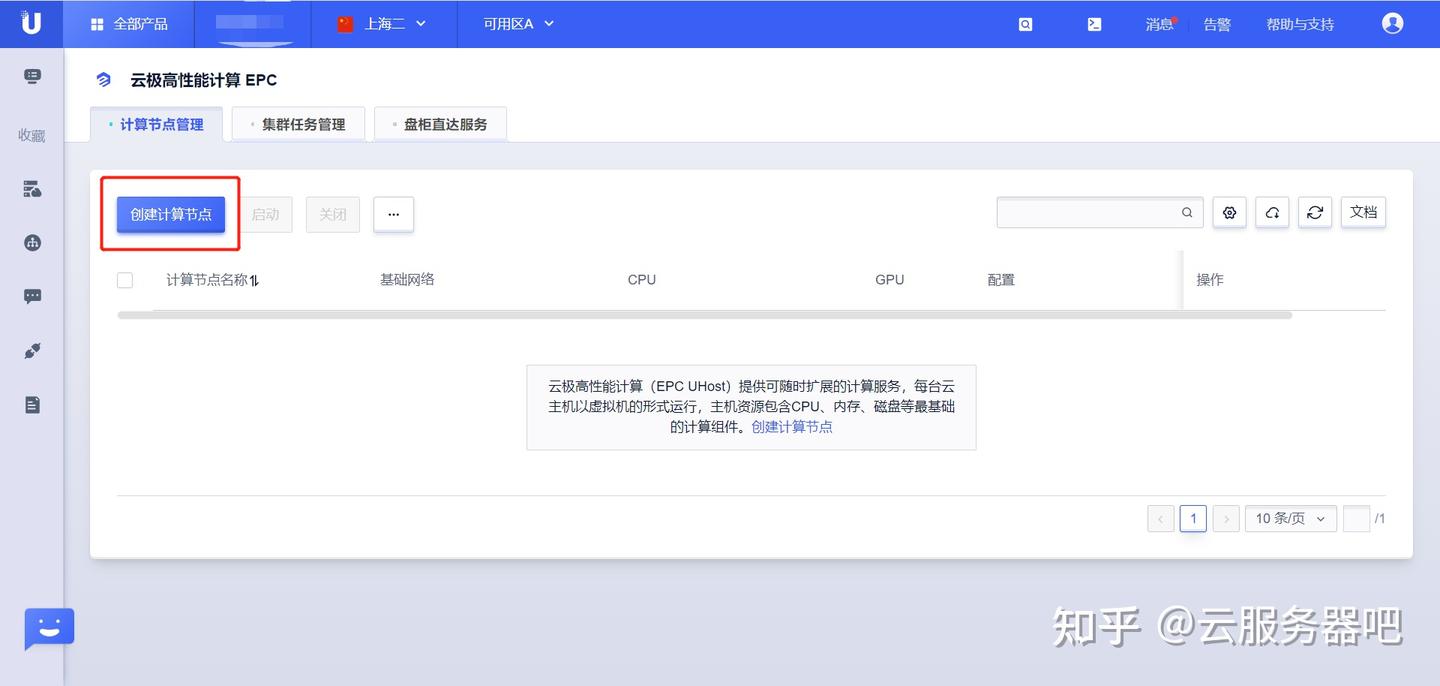Open the 10条/页 page size dropdown
This screenshot has width=1440, height=686.
click(1290, 518)
